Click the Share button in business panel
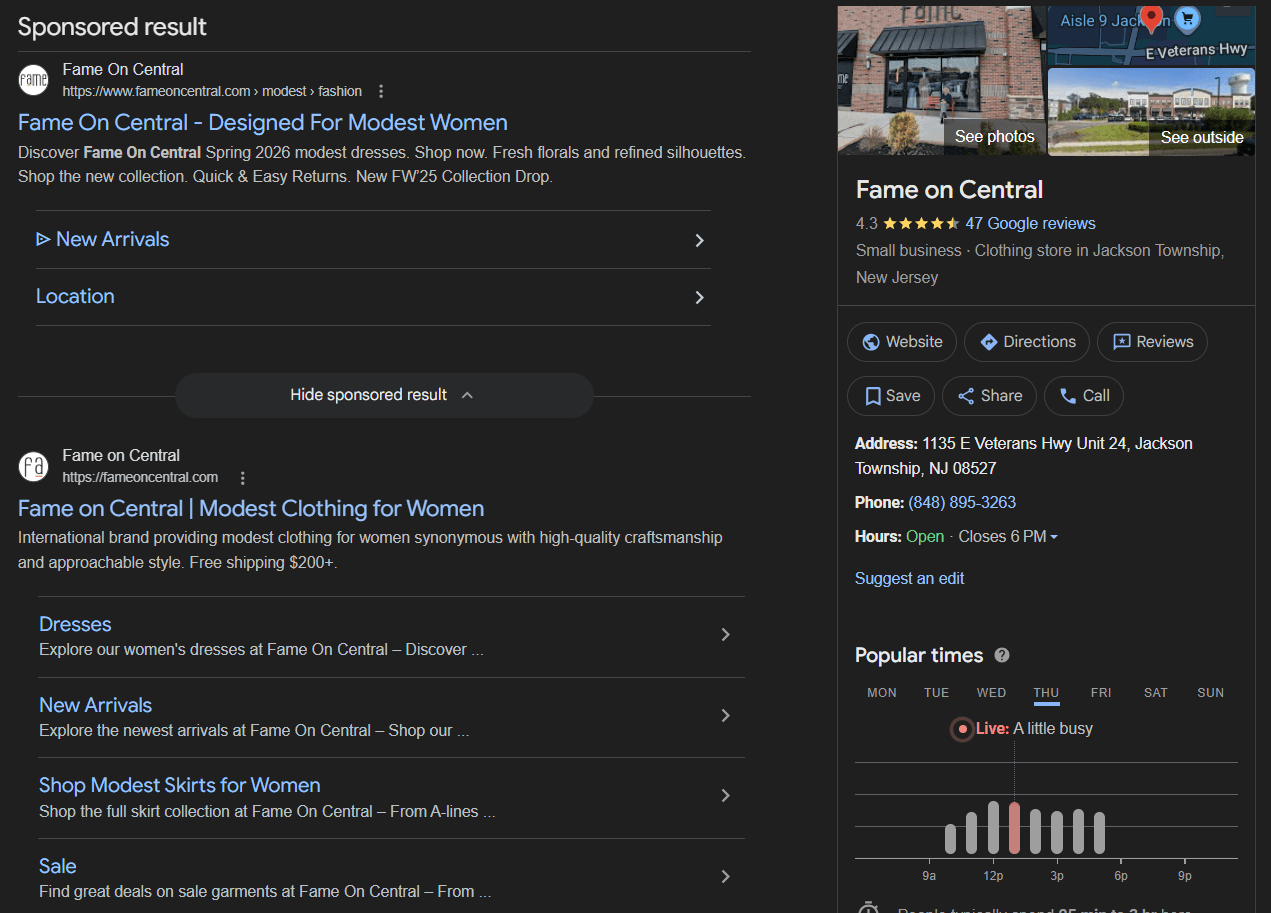This screenshot has height=913, width=1271. tap(989, 396)
